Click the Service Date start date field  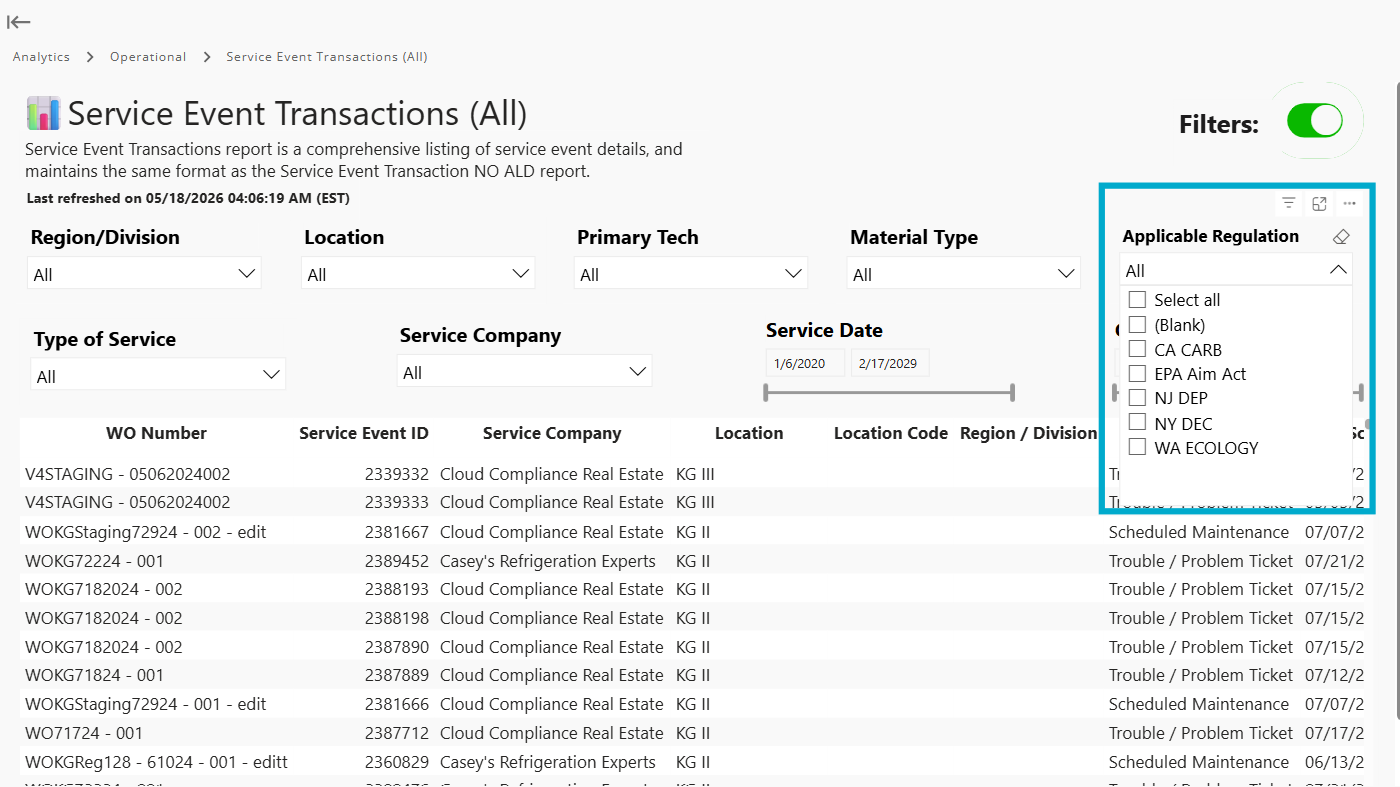click(x=805, y=363)
